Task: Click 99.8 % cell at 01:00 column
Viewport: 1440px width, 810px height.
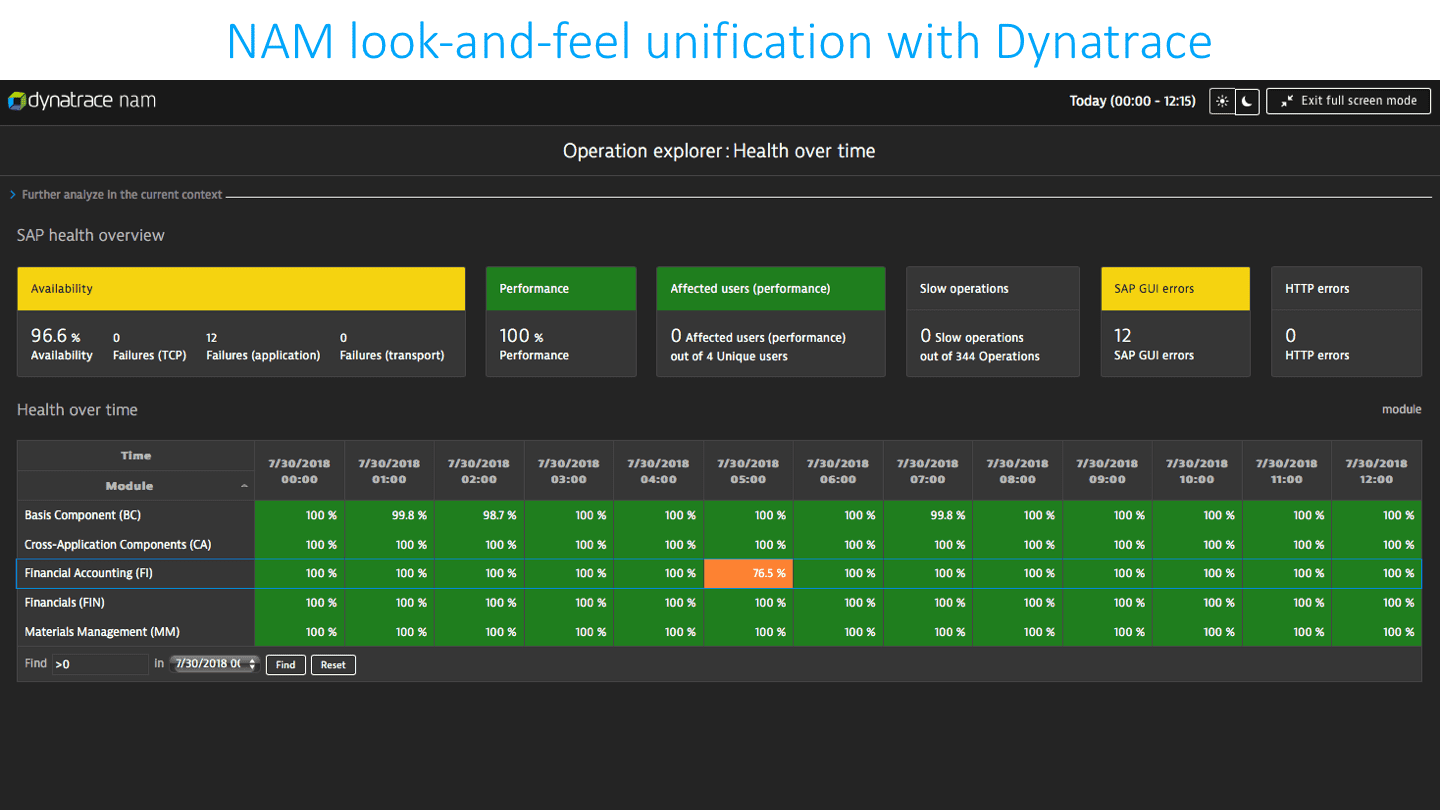Action: pyautogui.click(x=389, y=515)
